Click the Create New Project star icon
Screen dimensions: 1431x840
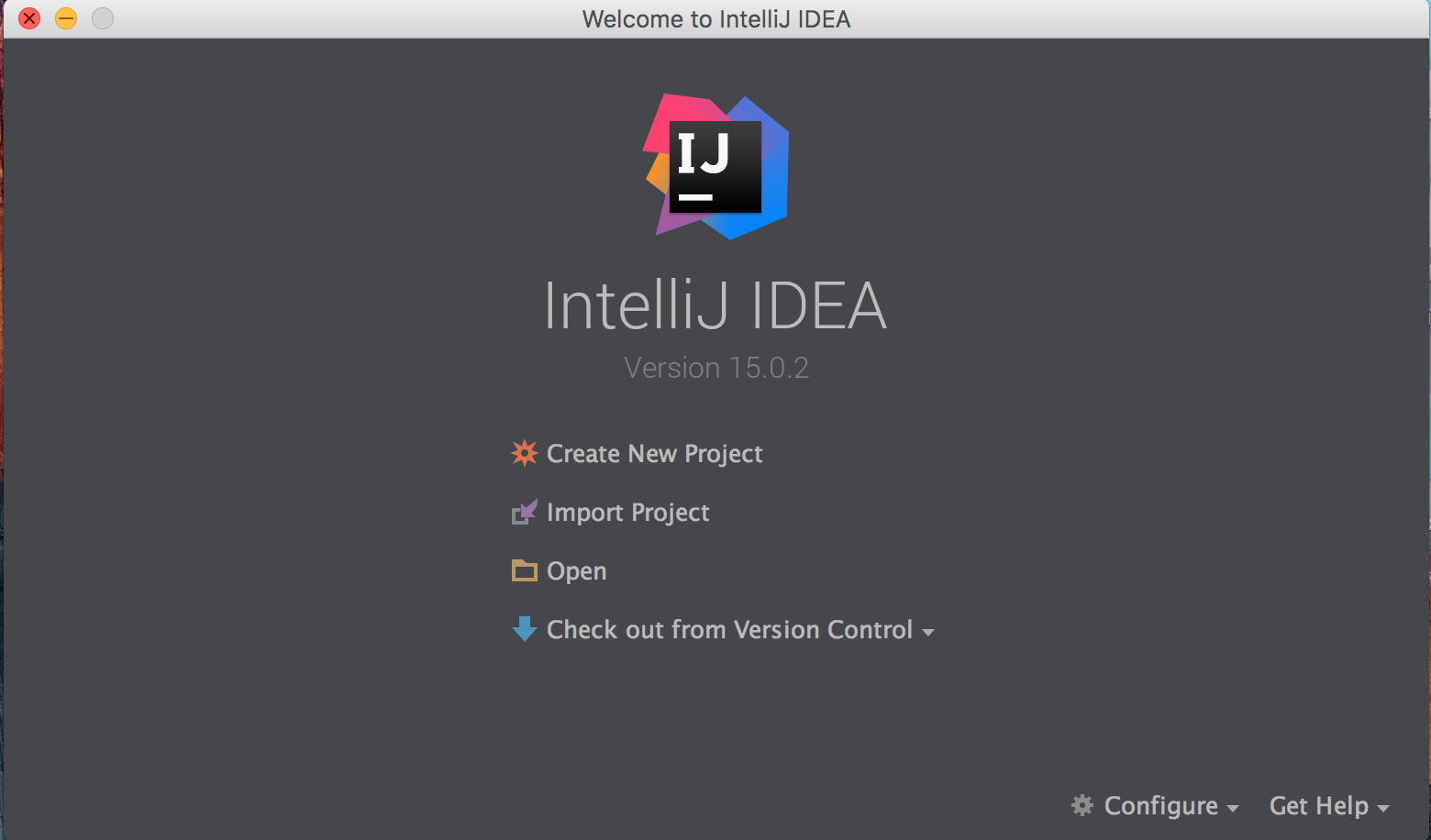click(x=524, y=453)
